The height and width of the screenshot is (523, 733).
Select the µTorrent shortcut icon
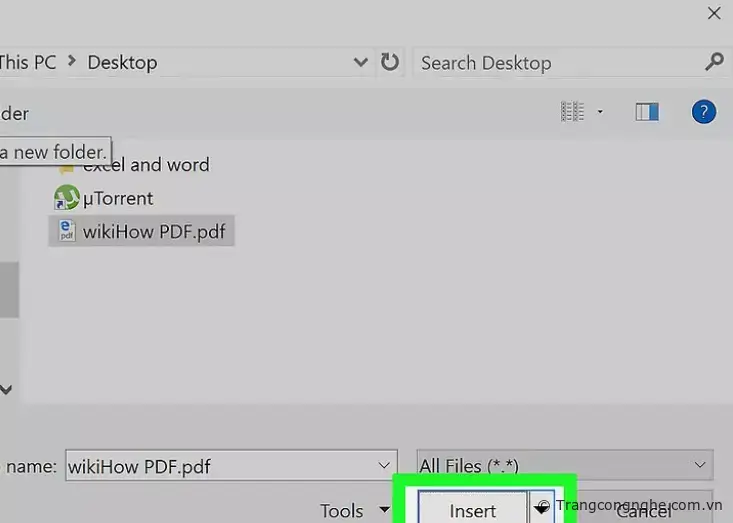tap(66, 198)
